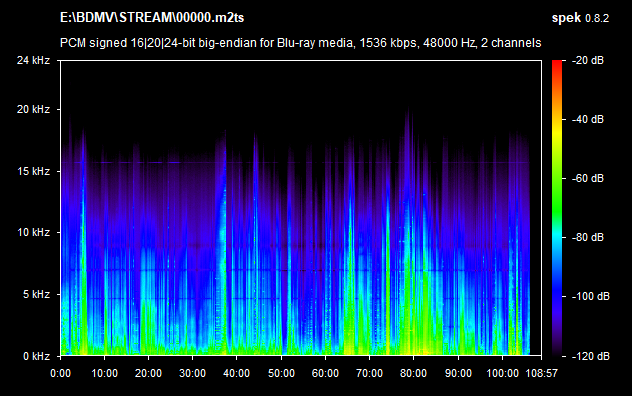Screen dimensions: 632x396
Task: Click the -20 dB scale label
Action: pyautogui.click(x=588, y=60)
